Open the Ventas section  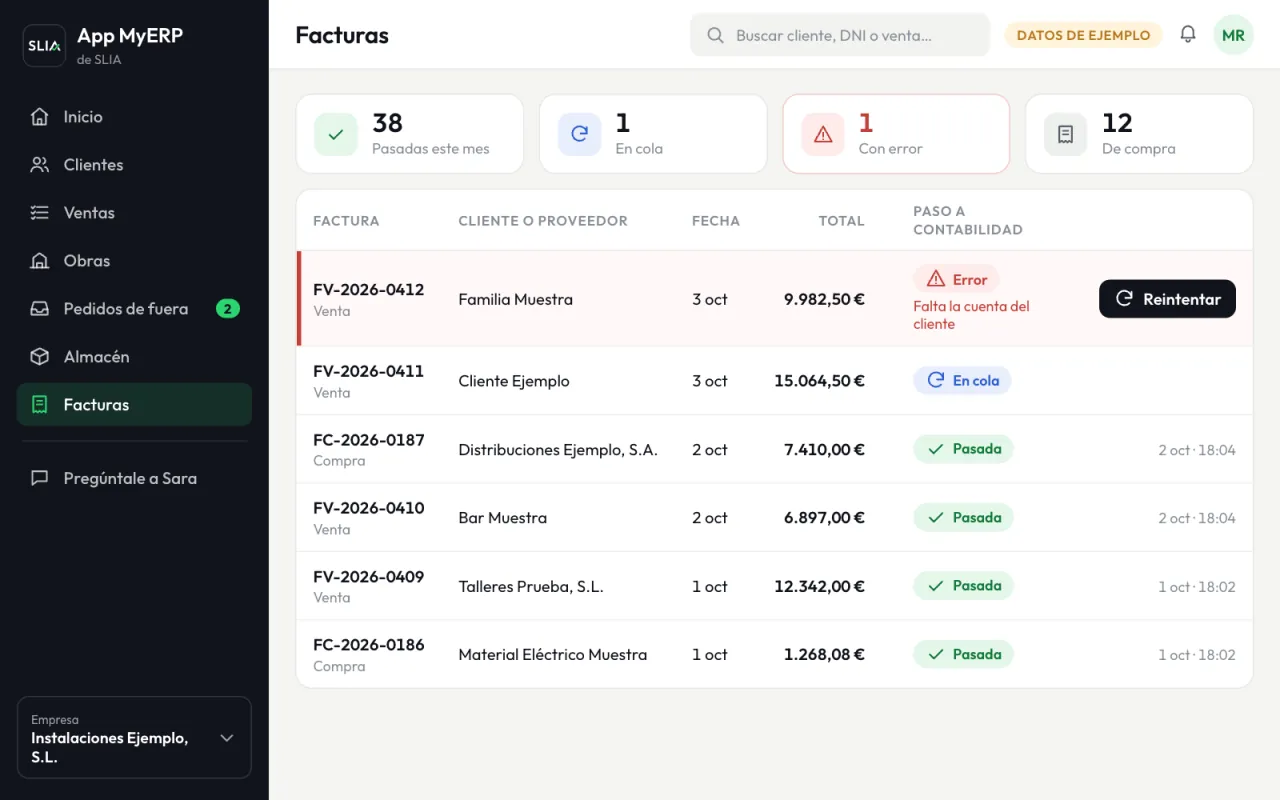[134, 213]
